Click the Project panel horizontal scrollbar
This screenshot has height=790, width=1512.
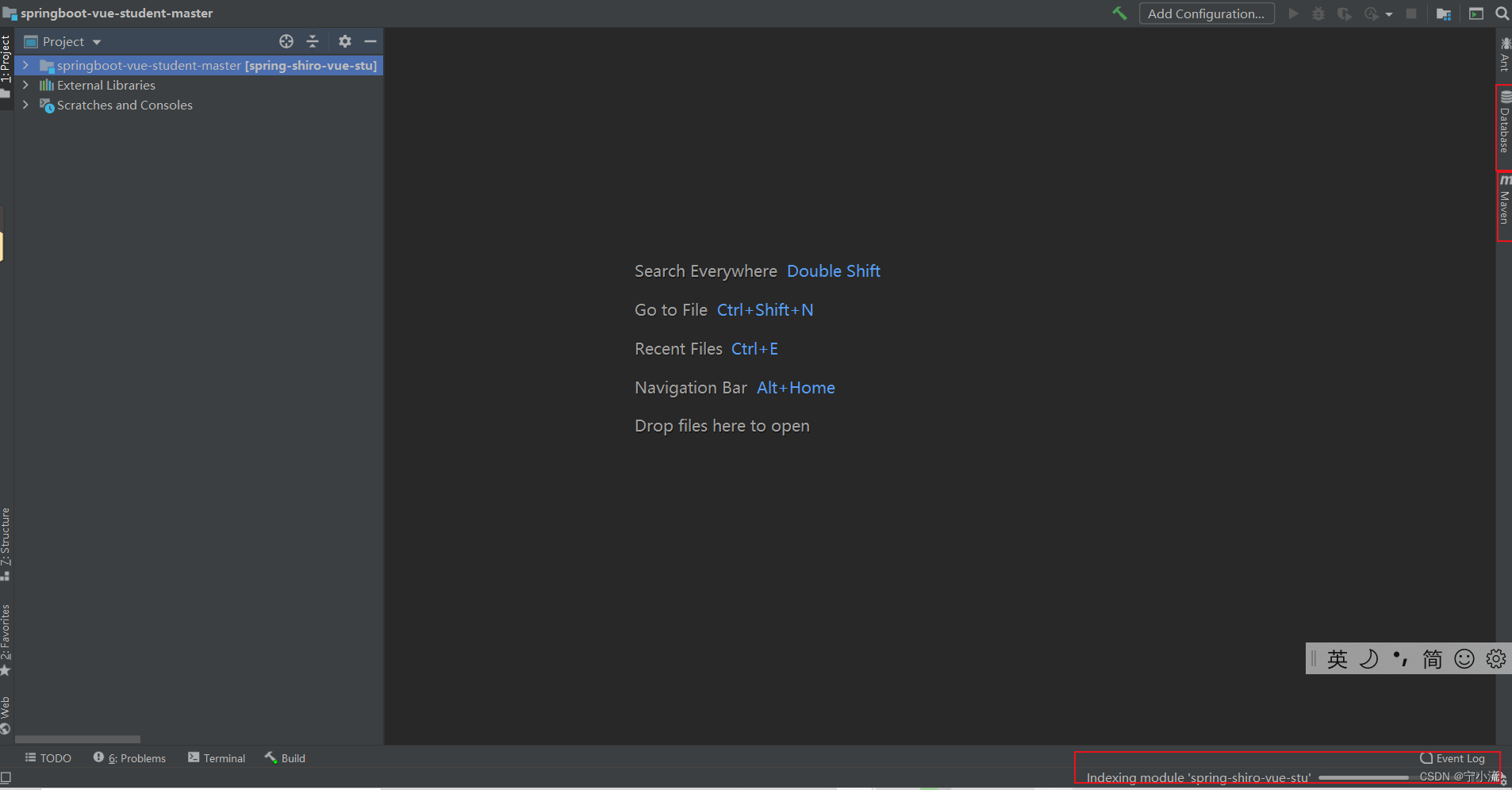tap(78, 738)
